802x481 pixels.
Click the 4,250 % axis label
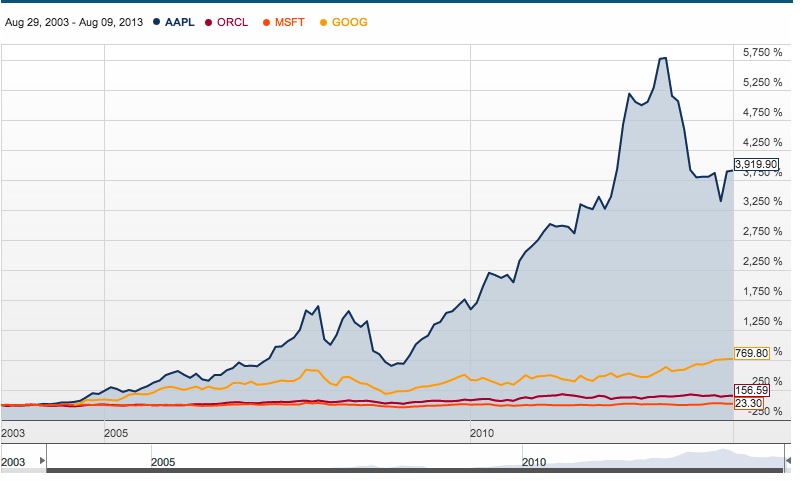(763, 142)
